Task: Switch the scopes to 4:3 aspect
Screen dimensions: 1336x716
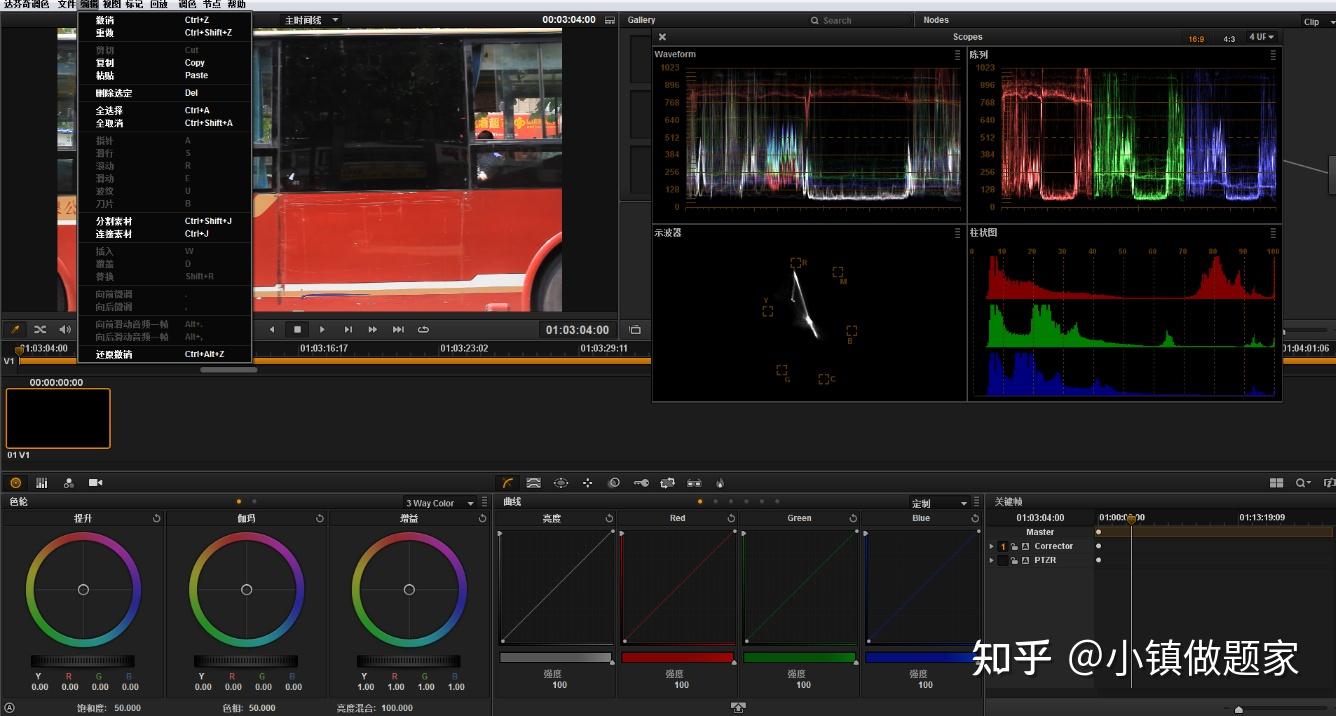Action: click(1229, 39)
